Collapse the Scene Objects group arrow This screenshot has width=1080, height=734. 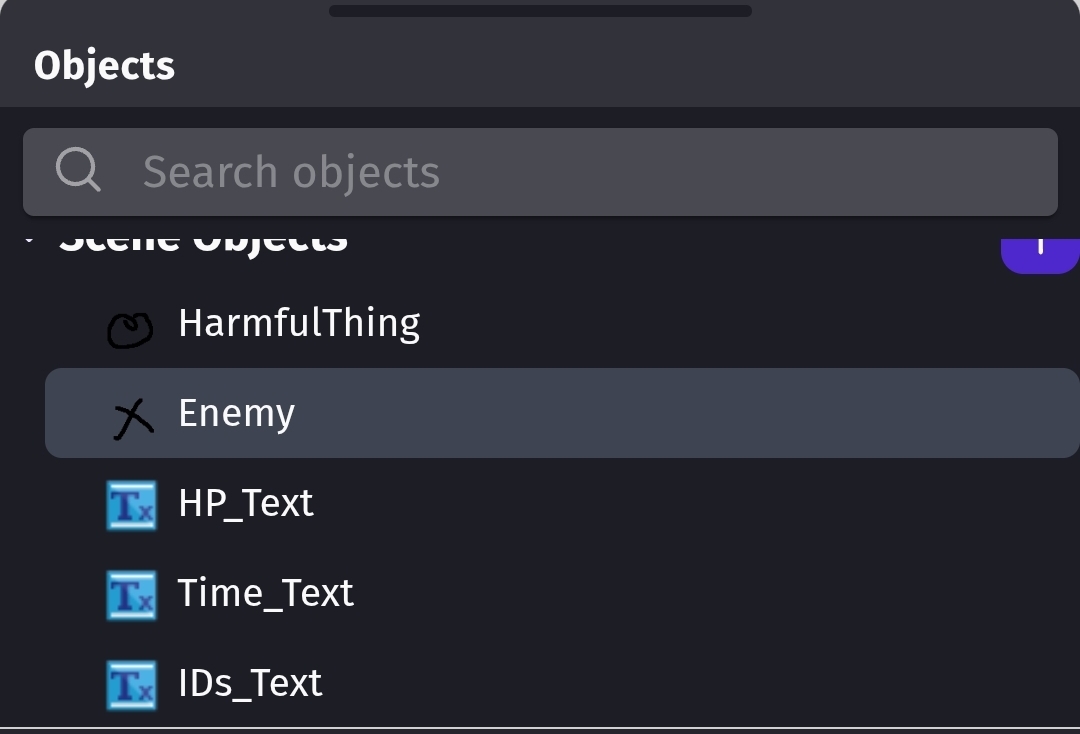coord(29,241)
